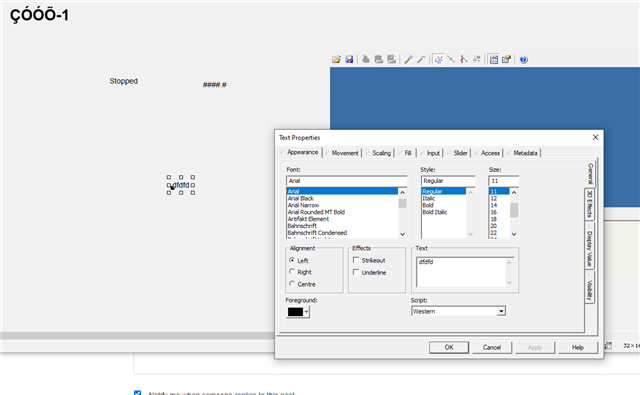Select Right alignment radio button
Viewport: 640px width, 395px height.
point(292,272)
